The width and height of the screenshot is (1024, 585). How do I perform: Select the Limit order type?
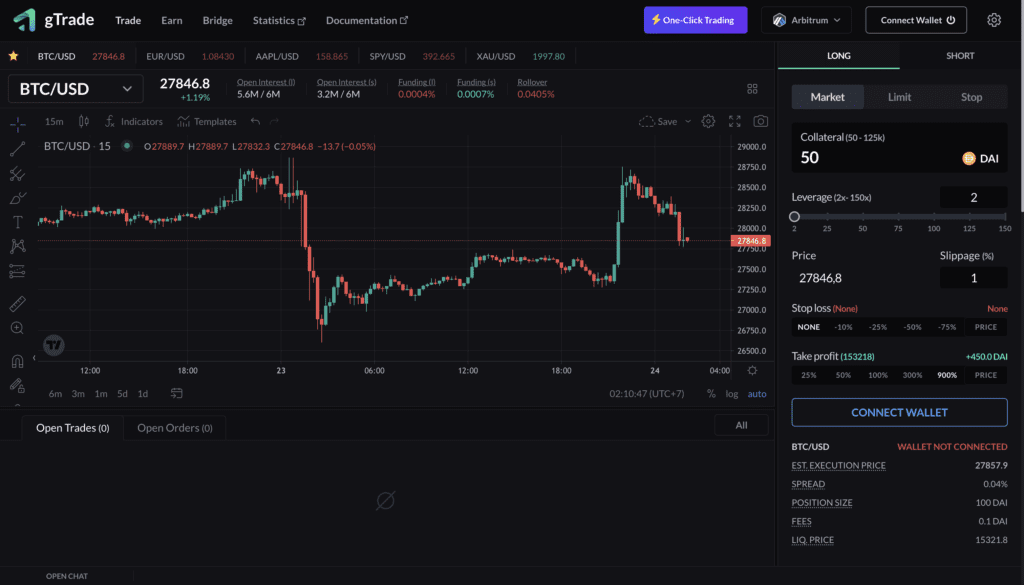pyautogui.click(x=899, y=97)
